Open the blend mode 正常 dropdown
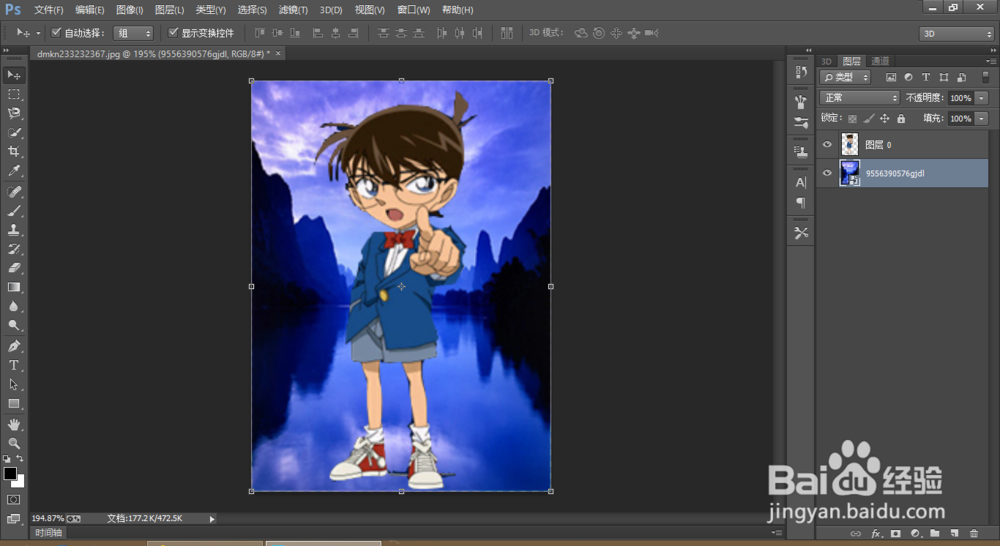Viewport: 1000px width, 546px height. pos(860,98)
